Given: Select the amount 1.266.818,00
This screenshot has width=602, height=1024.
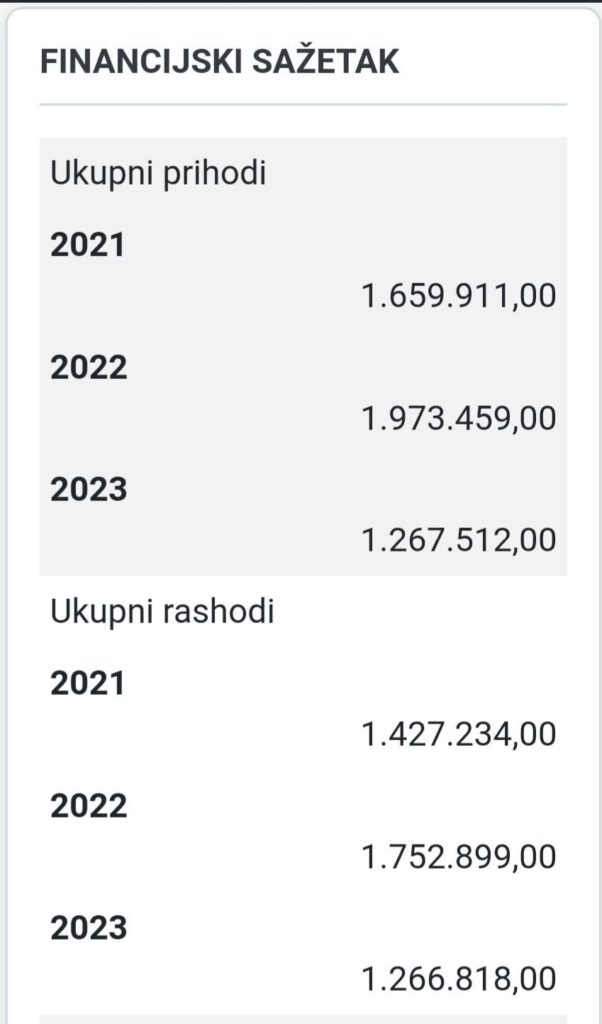Looking at the screenshot, I should click(x=459, y=979).
